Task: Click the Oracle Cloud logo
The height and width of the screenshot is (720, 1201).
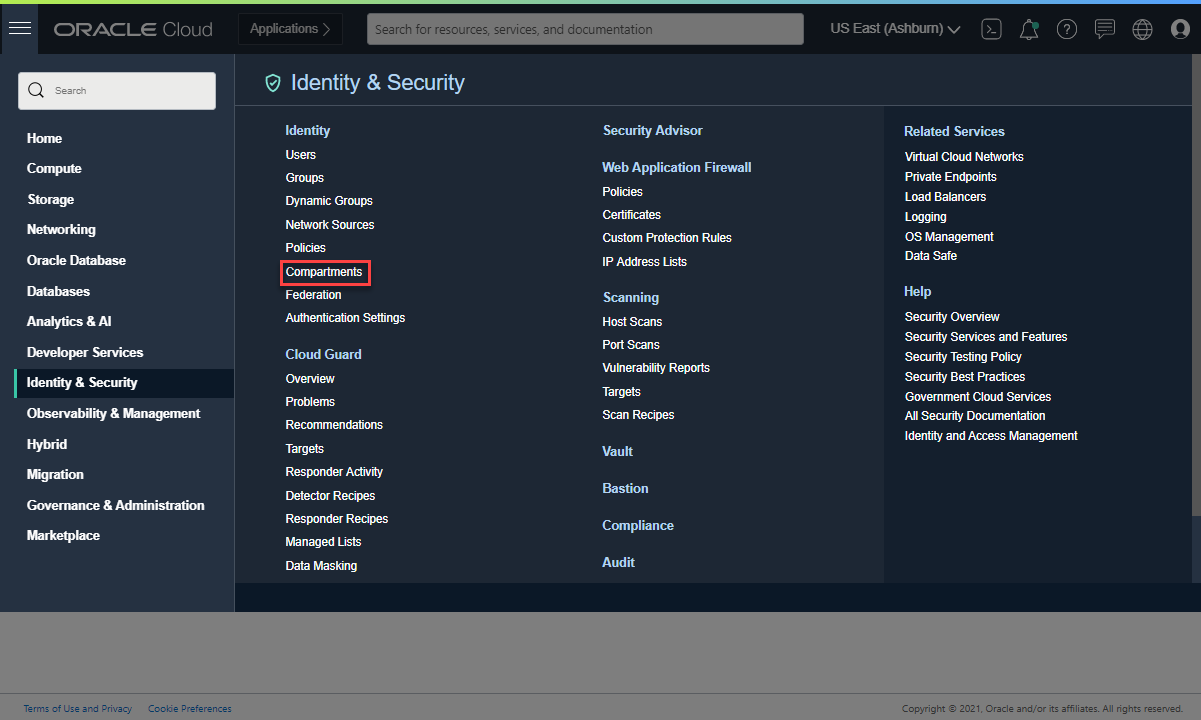Action: tap(133, 29)
